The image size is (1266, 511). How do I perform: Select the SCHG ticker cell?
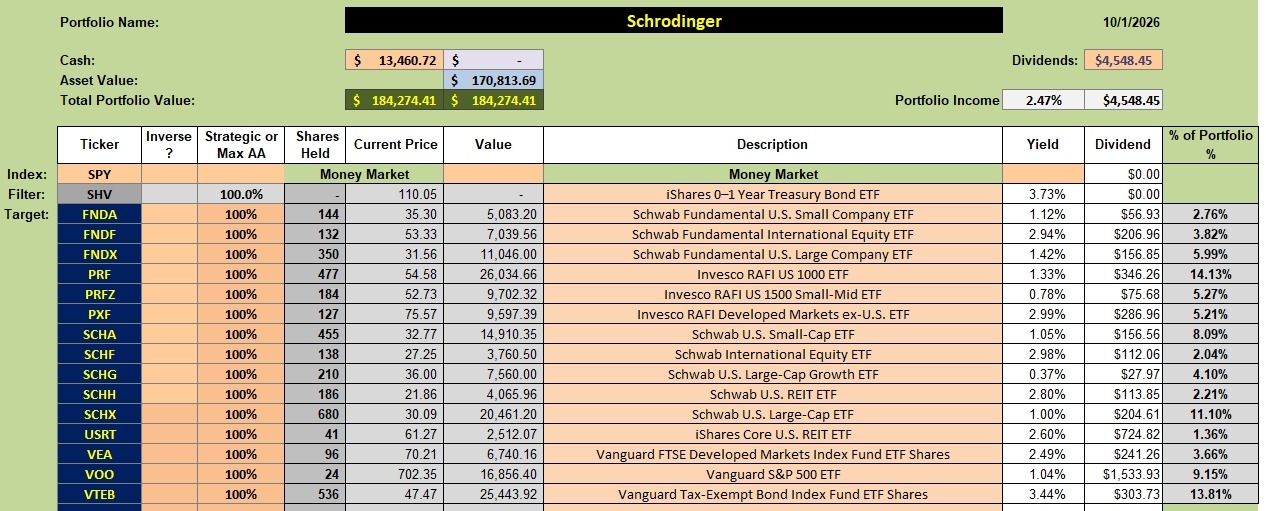pos(99,374)
